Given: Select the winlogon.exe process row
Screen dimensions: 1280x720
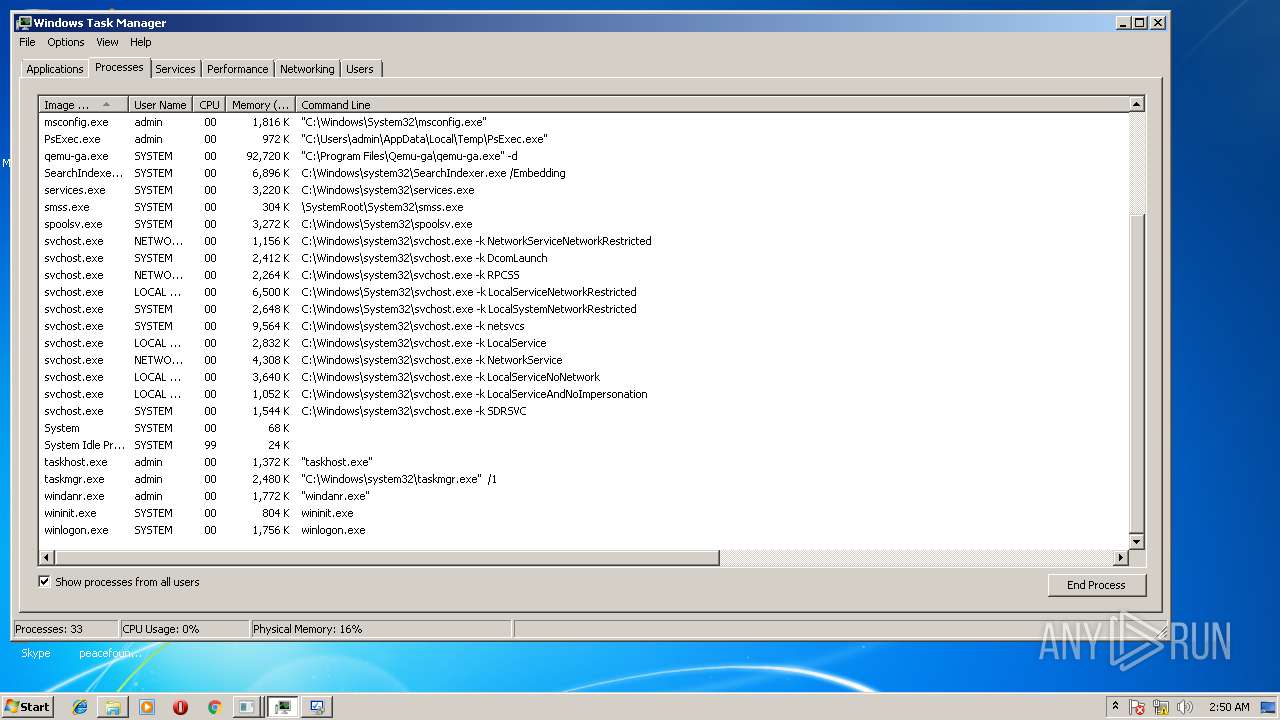Looking at the screenshot, I should pyautogui.click(x=583, y=530).
